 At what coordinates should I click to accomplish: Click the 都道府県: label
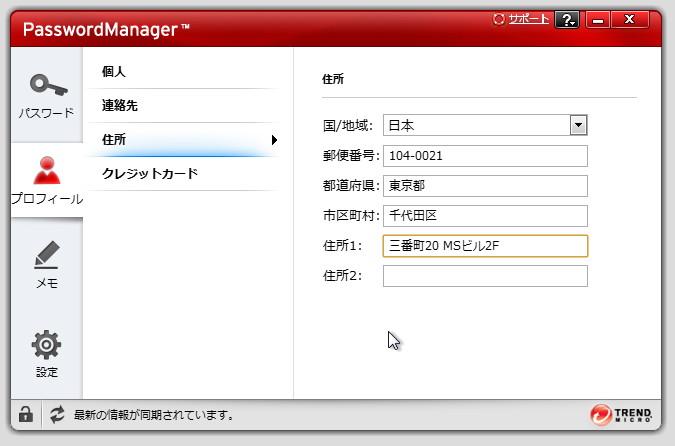pos(351,186)
